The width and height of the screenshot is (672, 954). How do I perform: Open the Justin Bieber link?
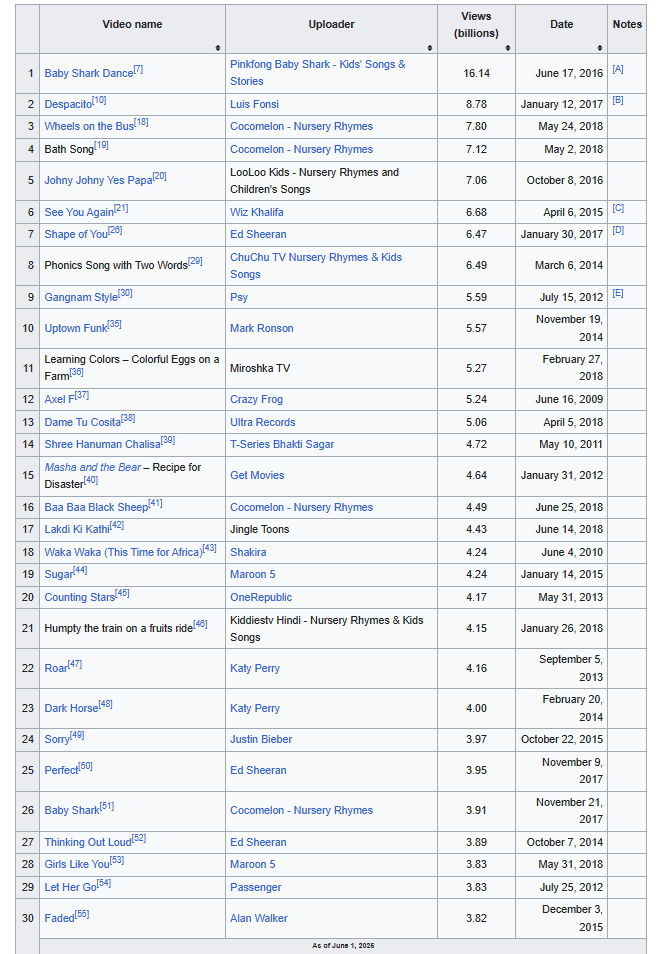261,740
